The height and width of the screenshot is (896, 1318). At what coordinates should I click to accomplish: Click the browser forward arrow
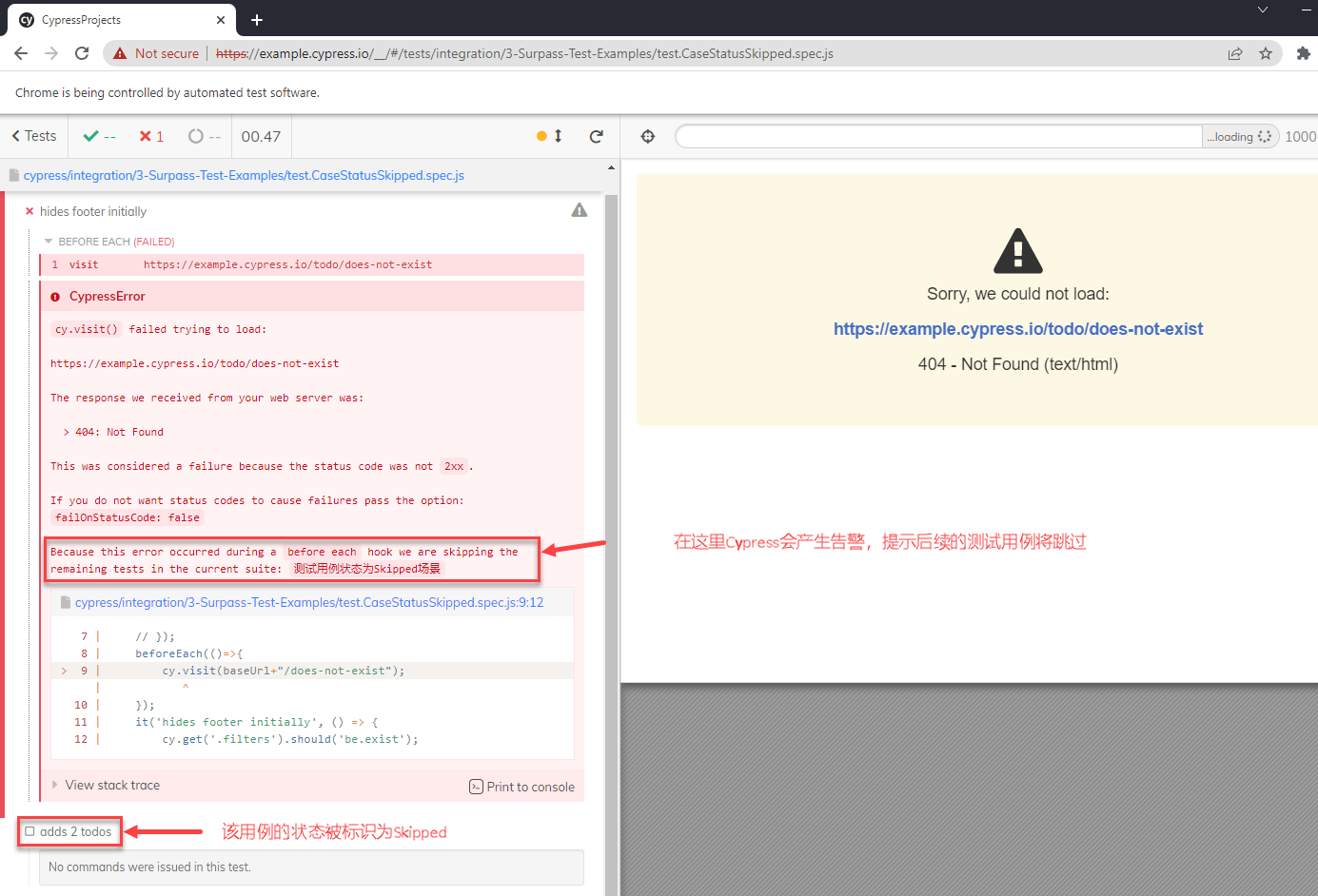tap(51, 53)
